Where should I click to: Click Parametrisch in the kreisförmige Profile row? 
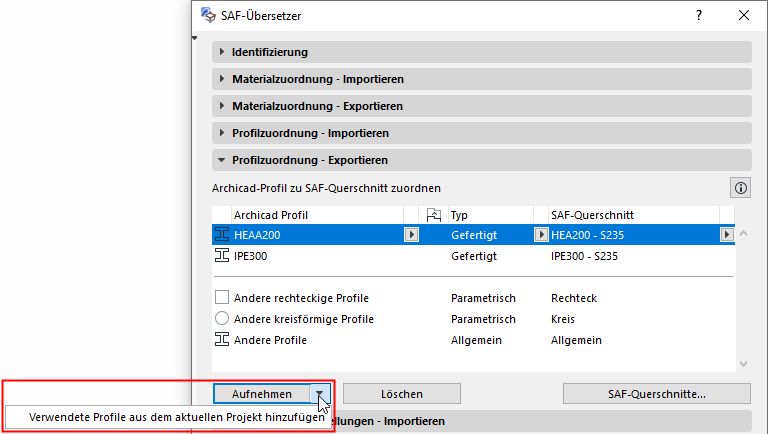click(x=483, y=319)
